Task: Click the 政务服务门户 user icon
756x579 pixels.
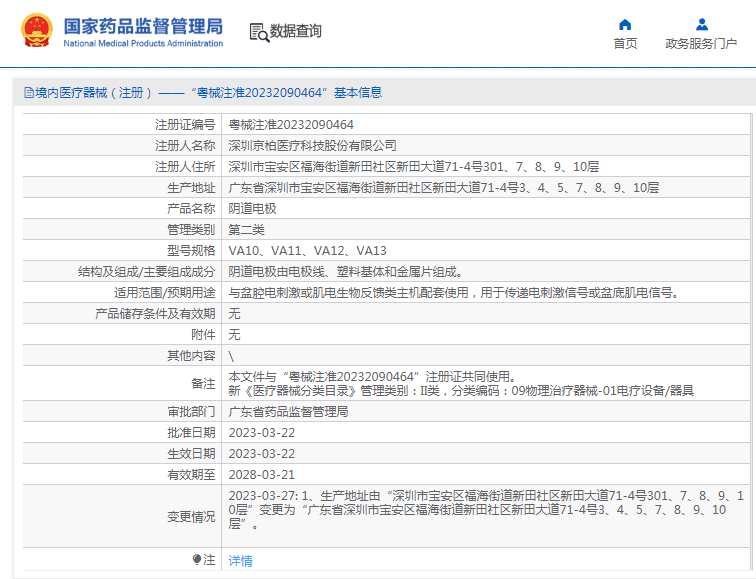Action: pyautogui.click(x=702, y=24)
